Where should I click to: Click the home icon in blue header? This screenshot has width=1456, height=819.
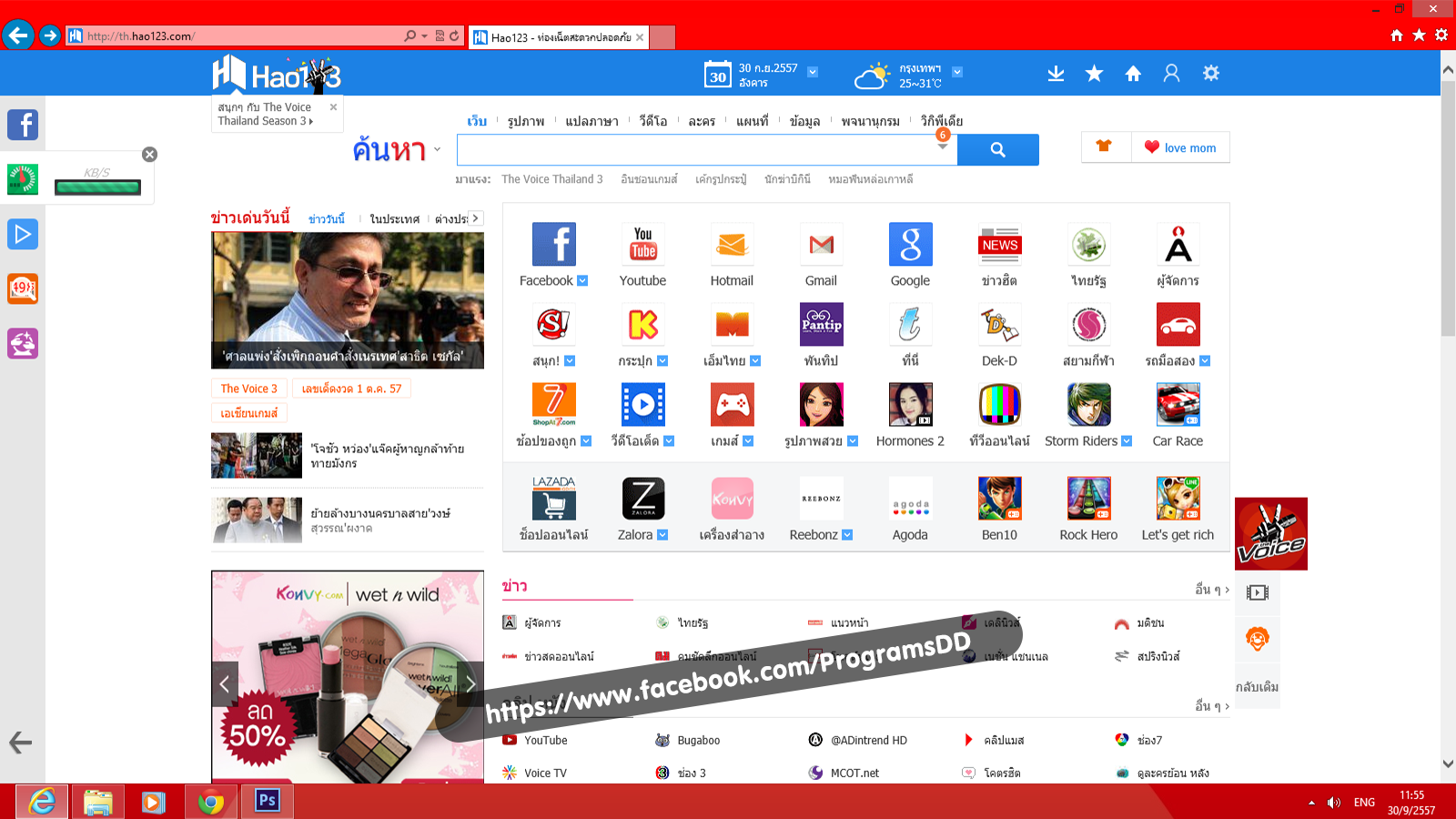tap(1133, 74)
